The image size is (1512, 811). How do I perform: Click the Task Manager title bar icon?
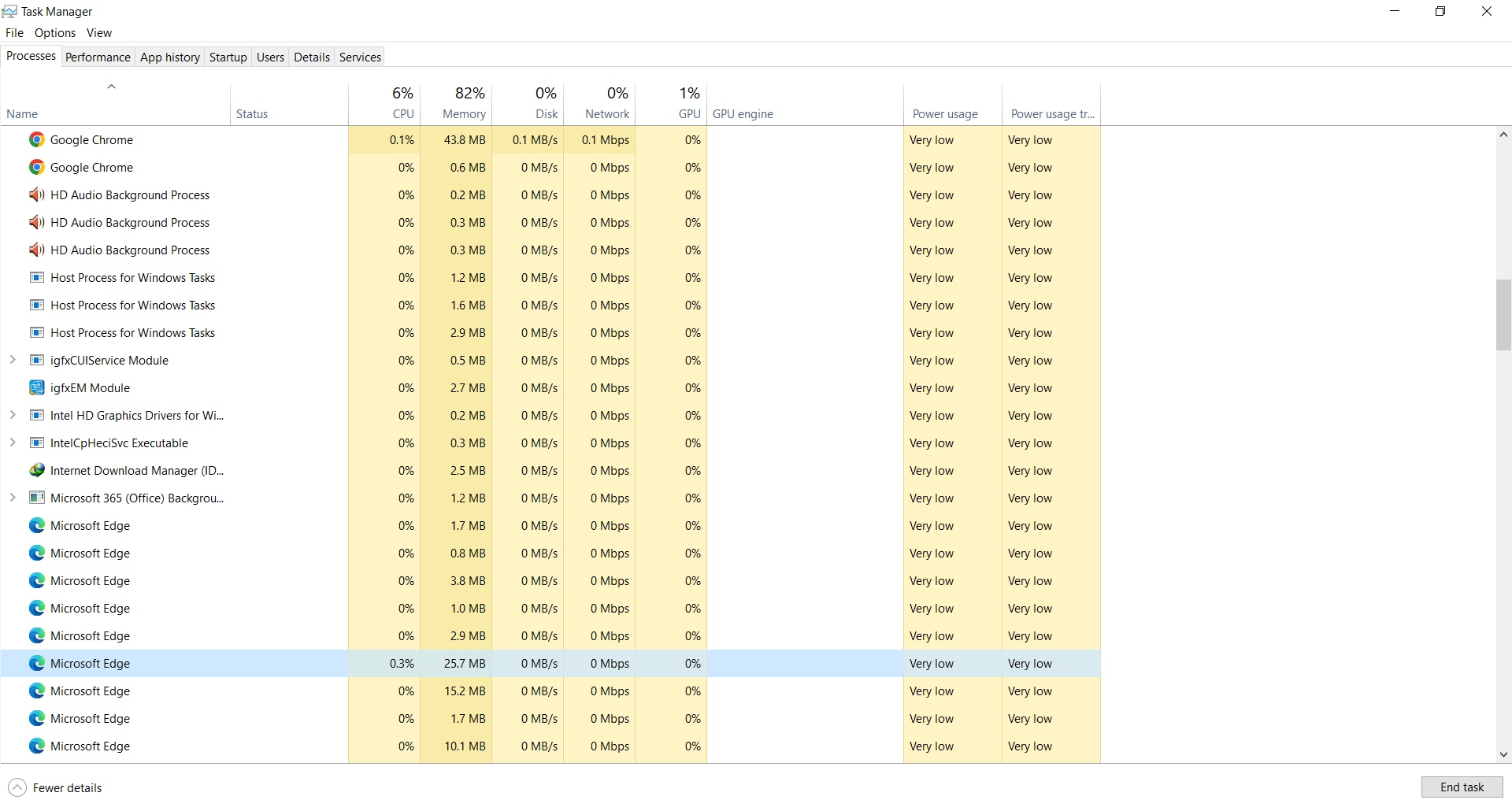[x=9, y=11]
